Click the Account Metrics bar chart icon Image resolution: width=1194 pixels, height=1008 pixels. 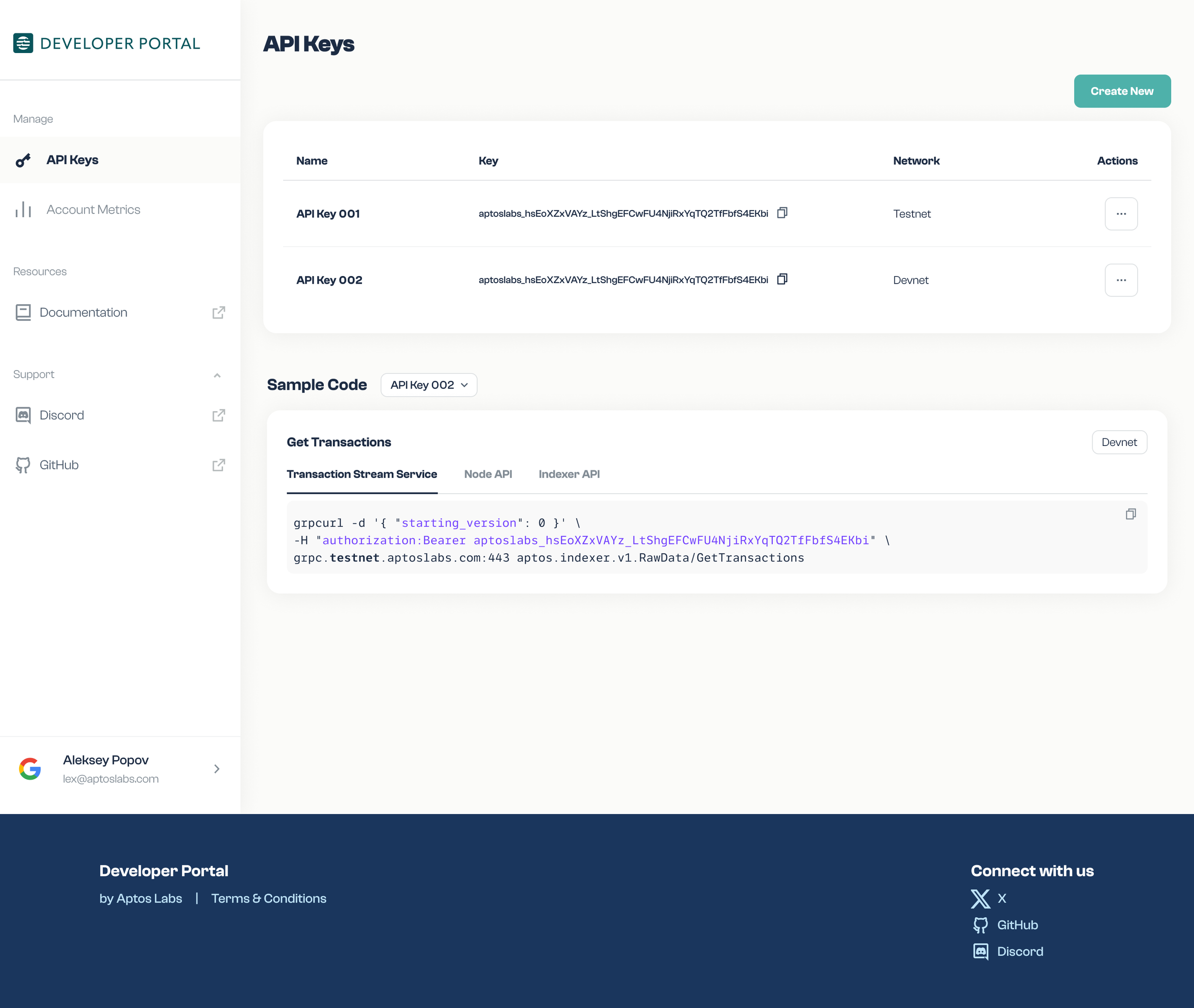pos(23,210)
